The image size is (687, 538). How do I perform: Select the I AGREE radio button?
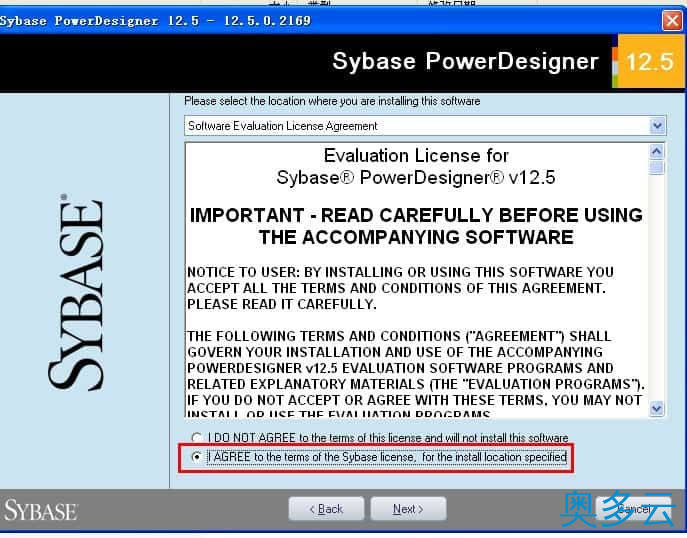coord(197,457)
